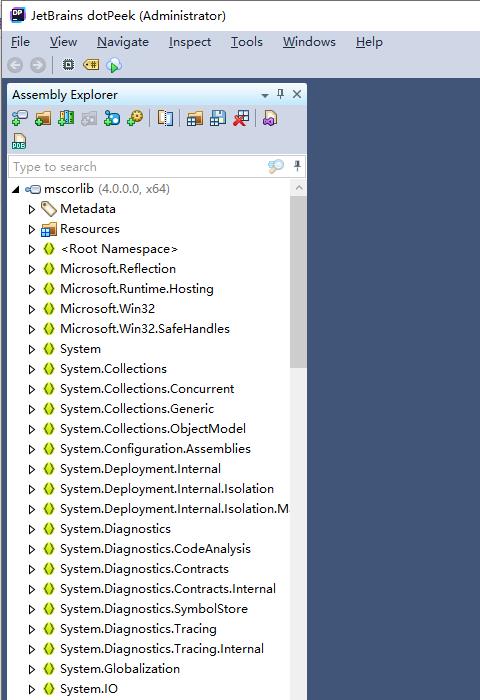
Task: Expand the Metadata node
Action: pyautogui.click(x=31, y=209)
